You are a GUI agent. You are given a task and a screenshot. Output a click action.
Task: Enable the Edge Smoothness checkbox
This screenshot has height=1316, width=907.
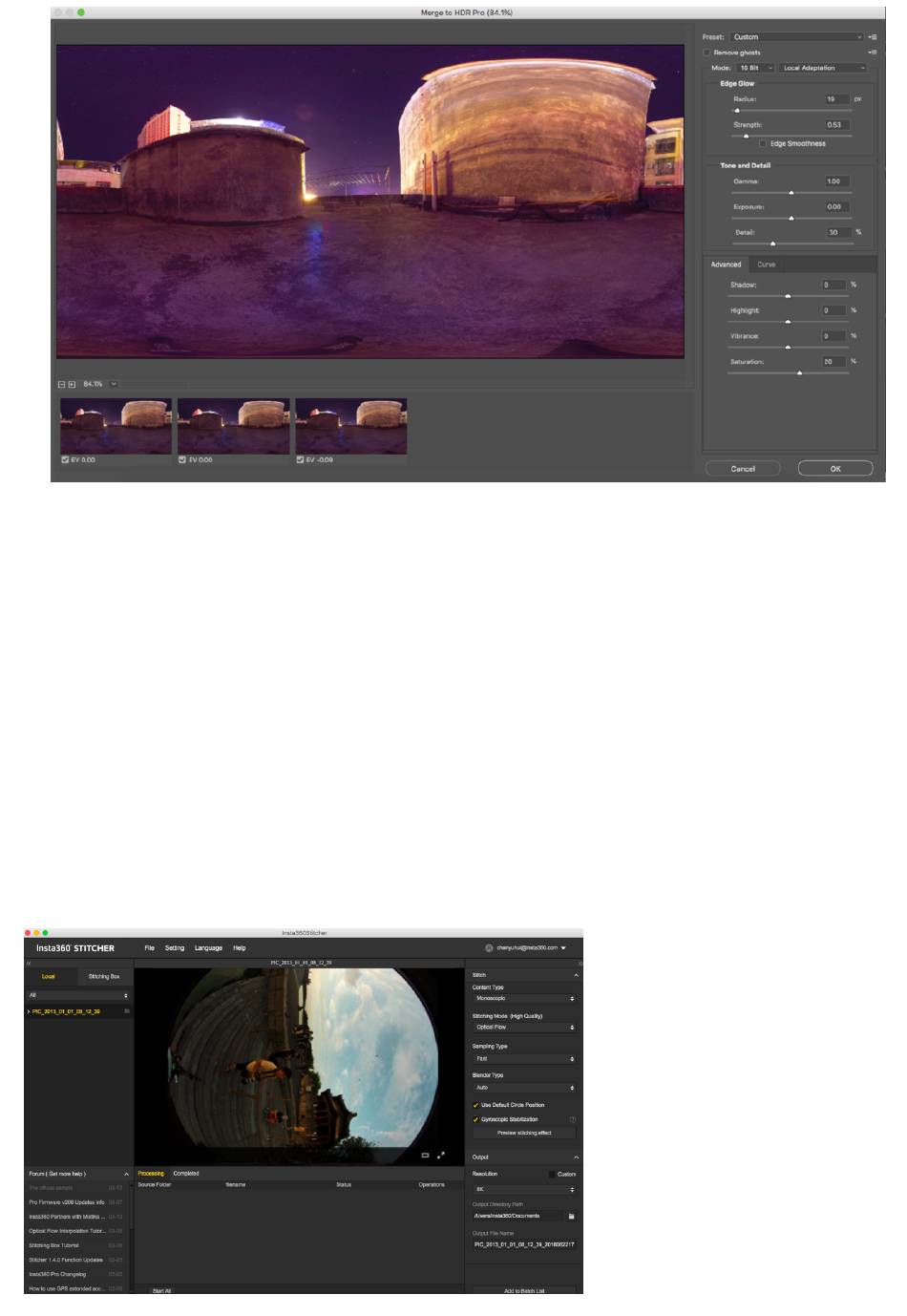[763, 143]
